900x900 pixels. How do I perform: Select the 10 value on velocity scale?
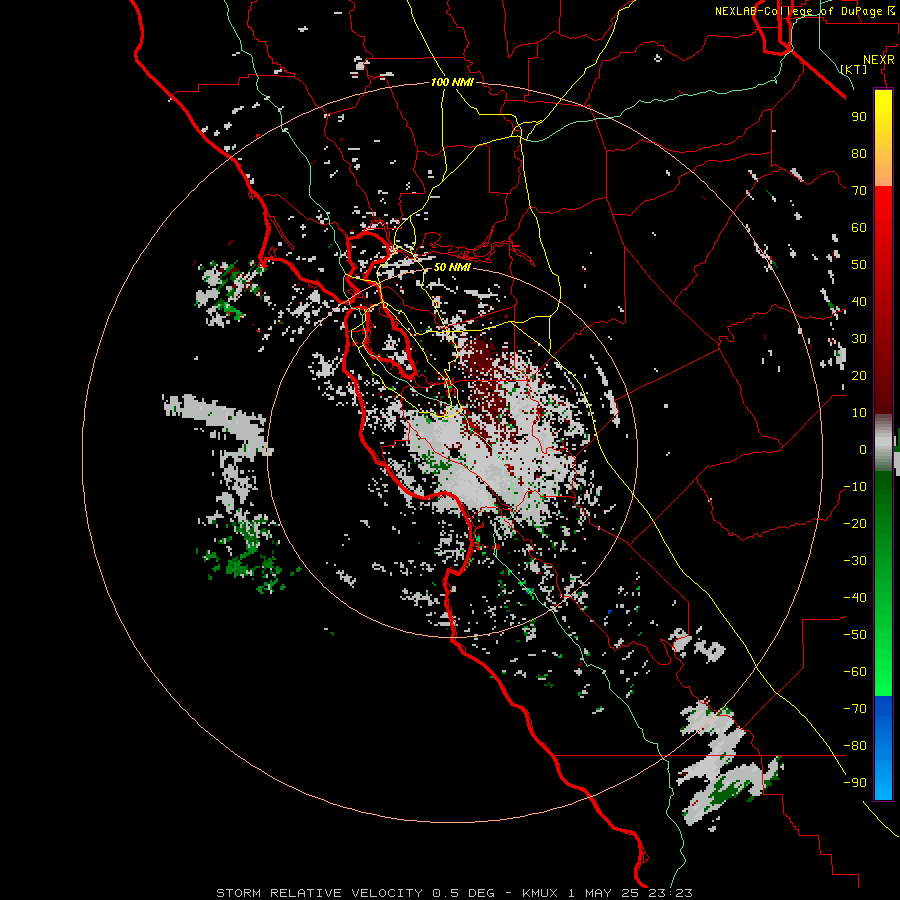point(859,413)
